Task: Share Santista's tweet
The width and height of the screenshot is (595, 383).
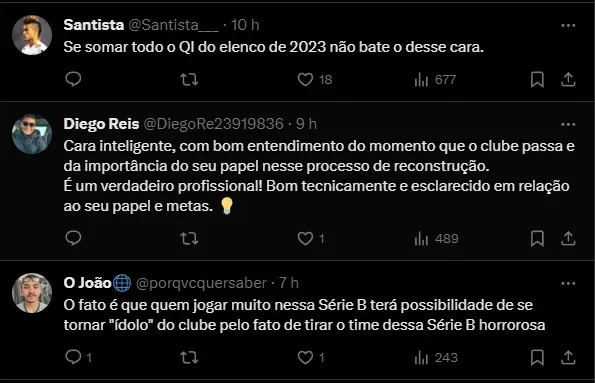Action: (568, 79)
